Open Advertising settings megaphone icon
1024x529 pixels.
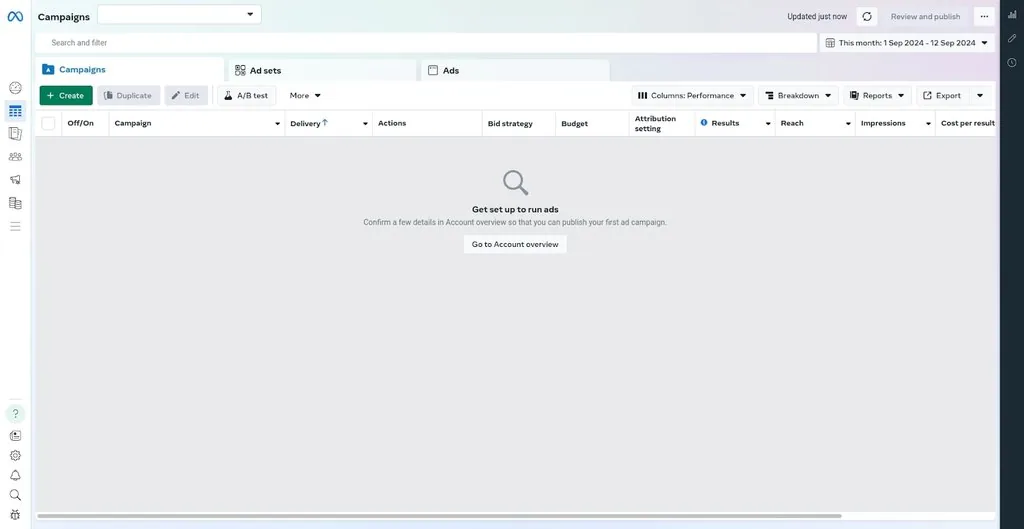(15, 180)
